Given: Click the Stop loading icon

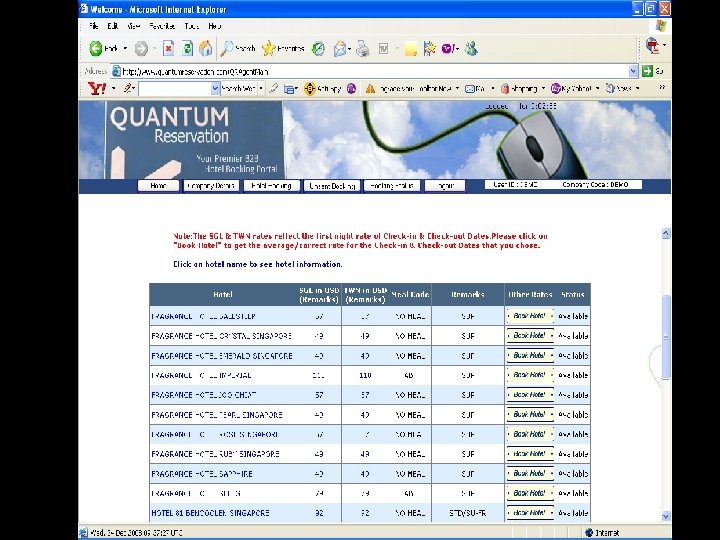Looking at the screenshot, I should pyautogui.click(x=169, y=48).
